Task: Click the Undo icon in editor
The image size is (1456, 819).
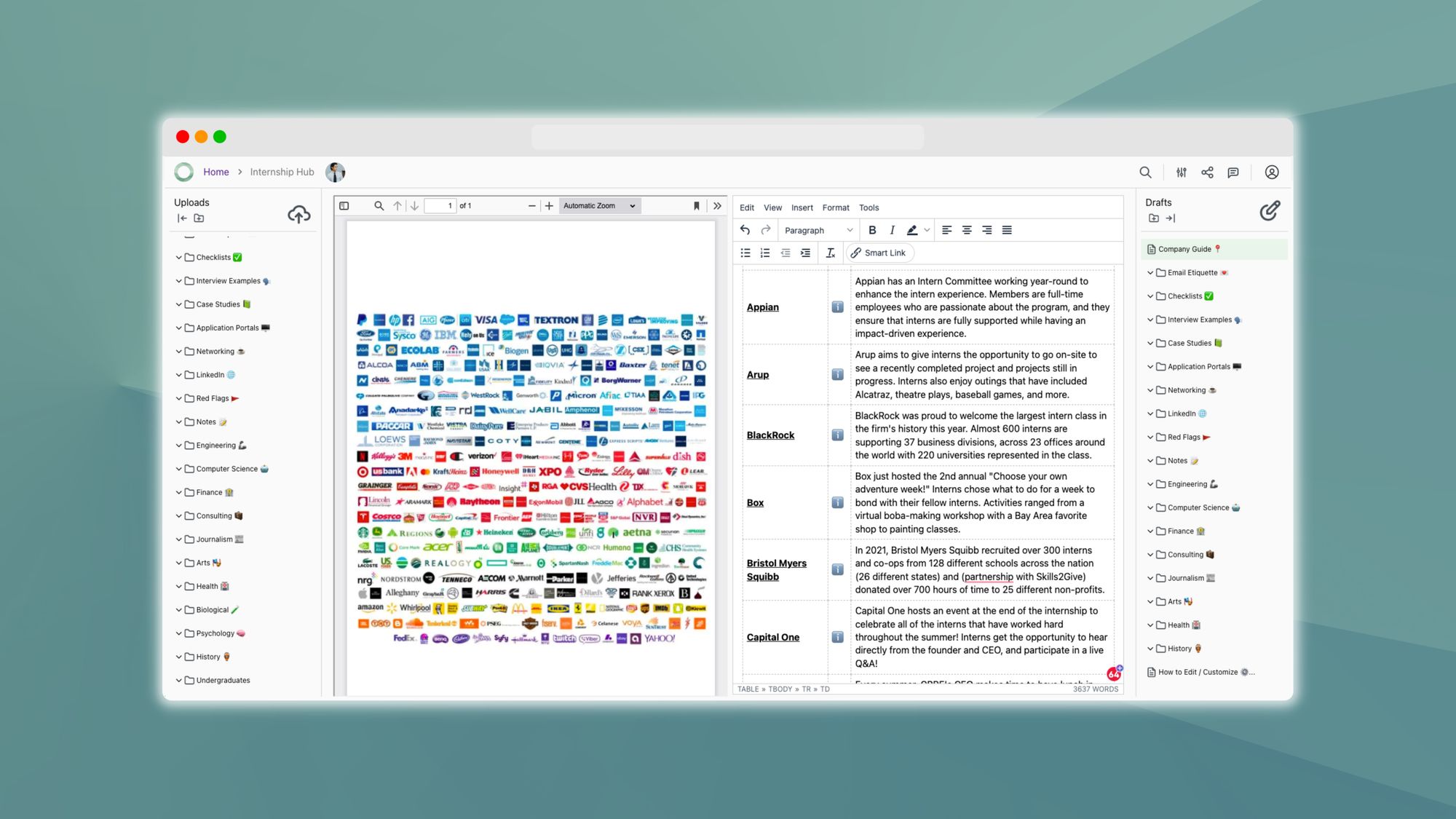Action: click(x=745, y=230)
